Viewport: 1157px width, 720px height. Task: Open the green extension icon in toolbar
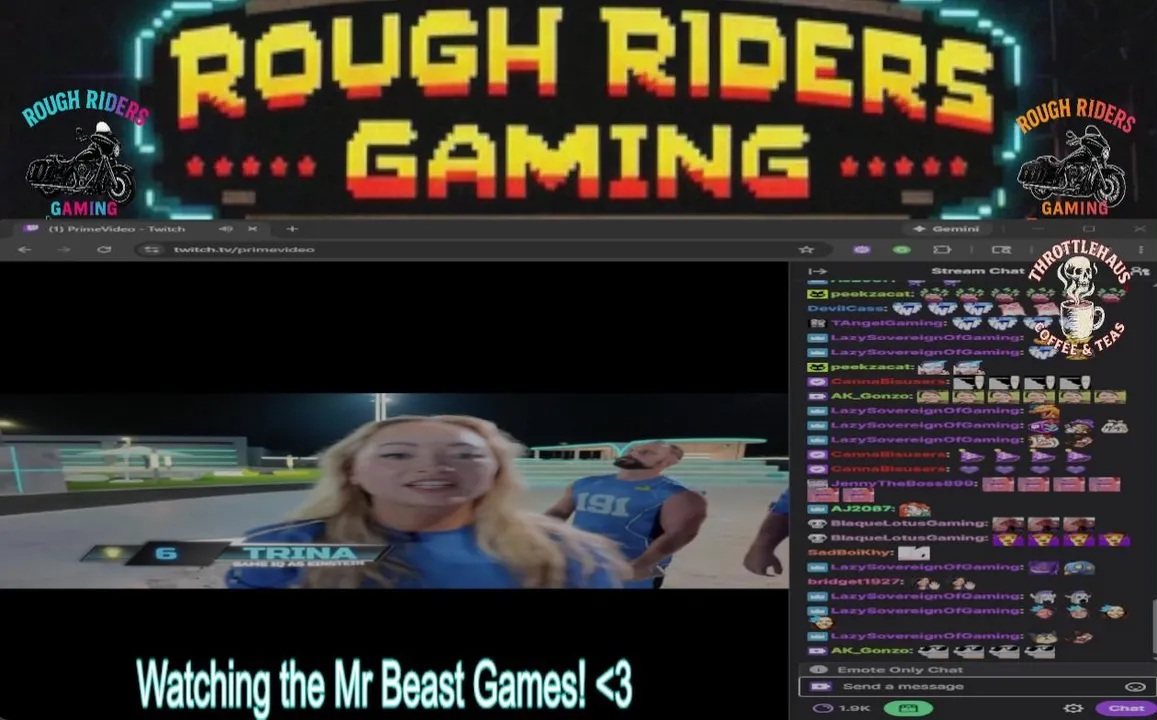(901, 249)
